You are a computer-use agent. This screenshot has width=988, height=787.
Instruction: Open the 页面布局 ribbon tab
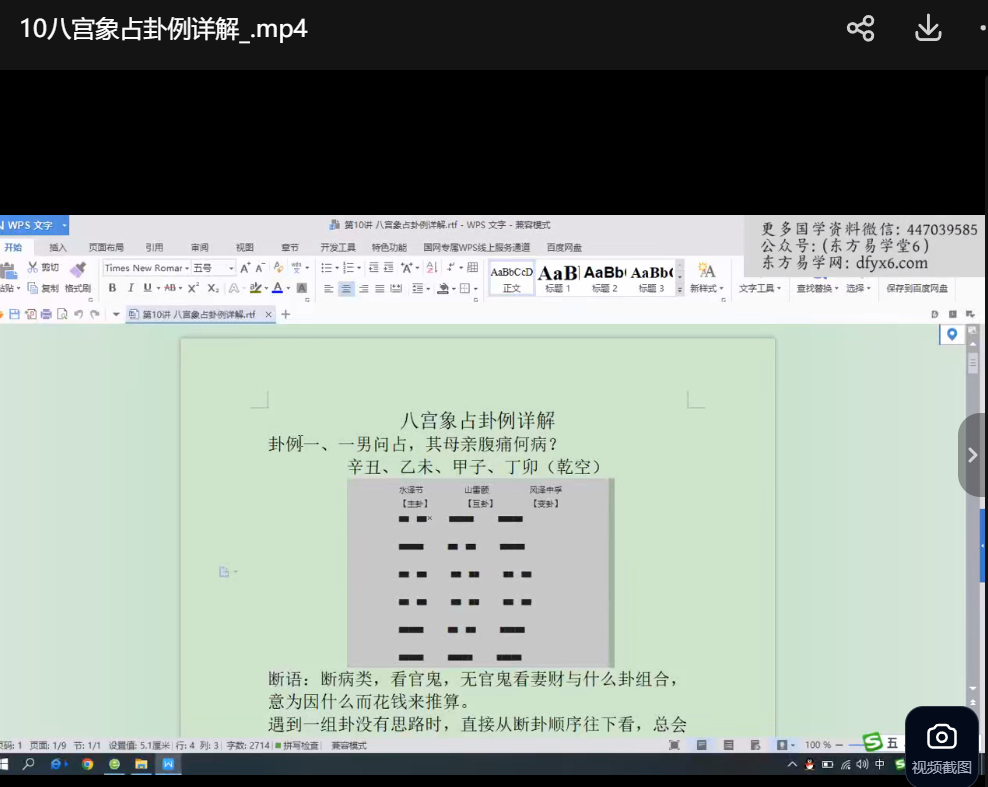coord(106,247)
